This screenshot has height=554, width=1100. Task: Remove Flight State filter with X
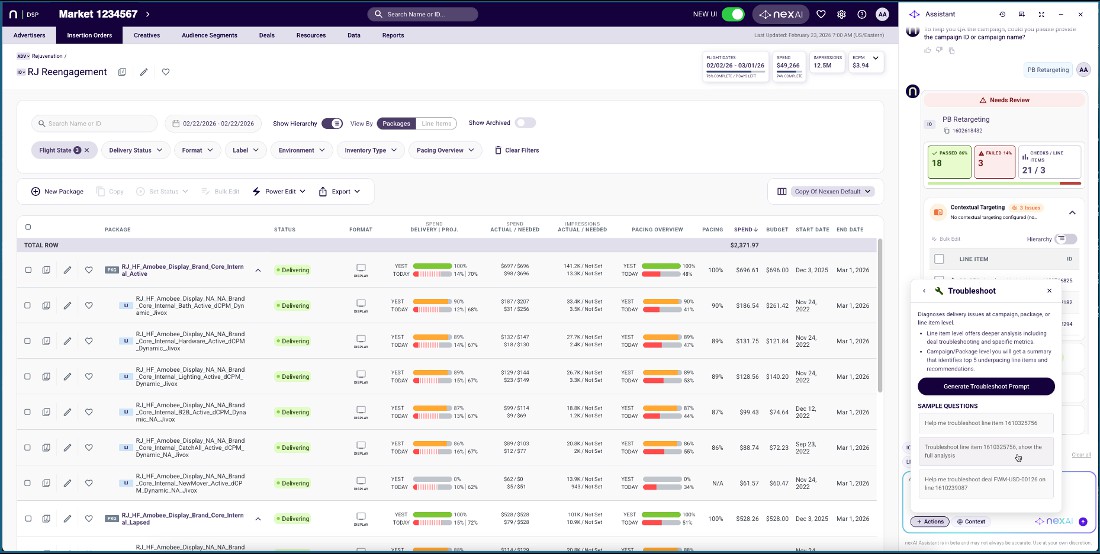pos(87,150)
